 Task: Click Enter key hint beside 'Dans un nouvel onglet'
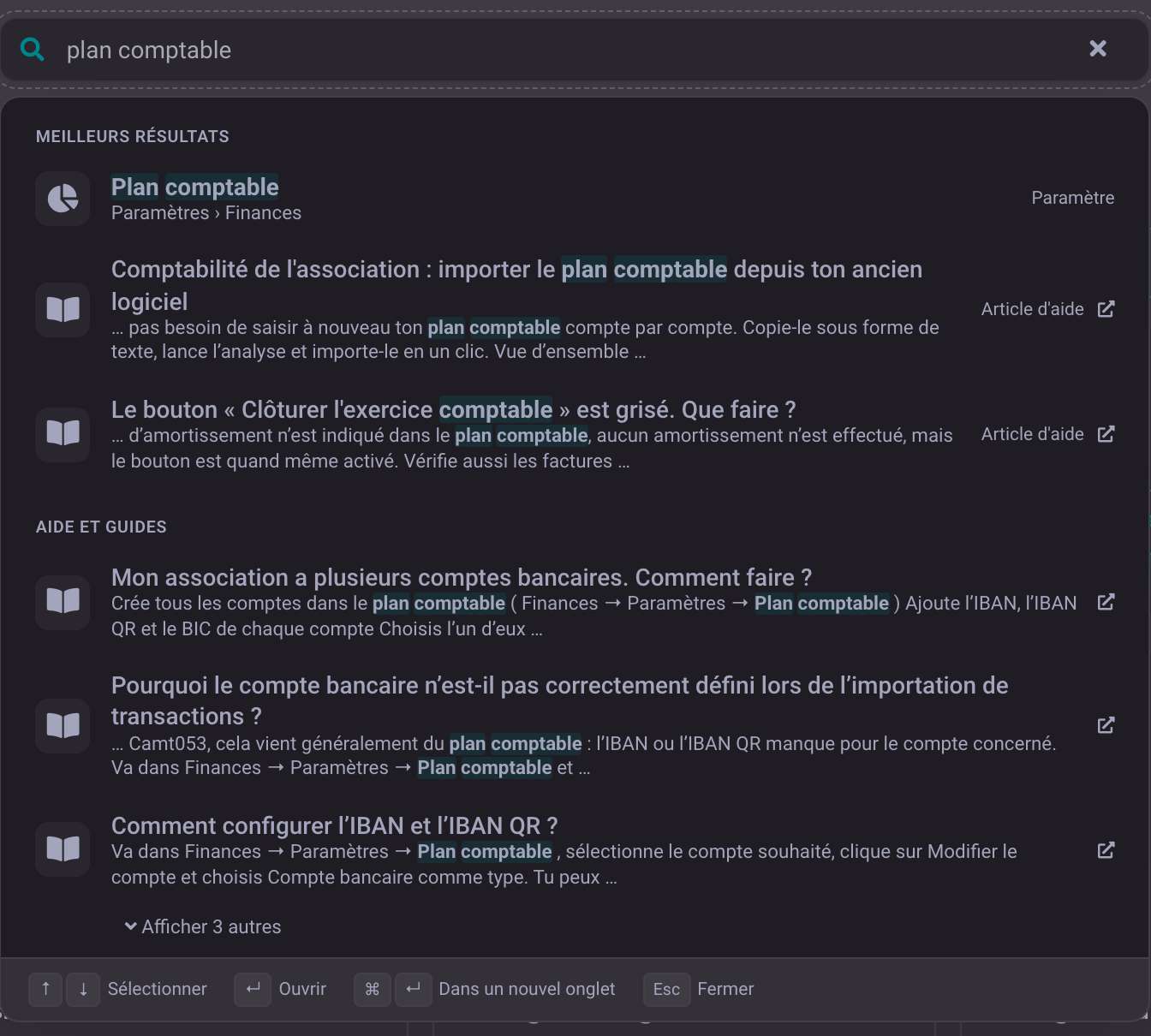(413, 990)
